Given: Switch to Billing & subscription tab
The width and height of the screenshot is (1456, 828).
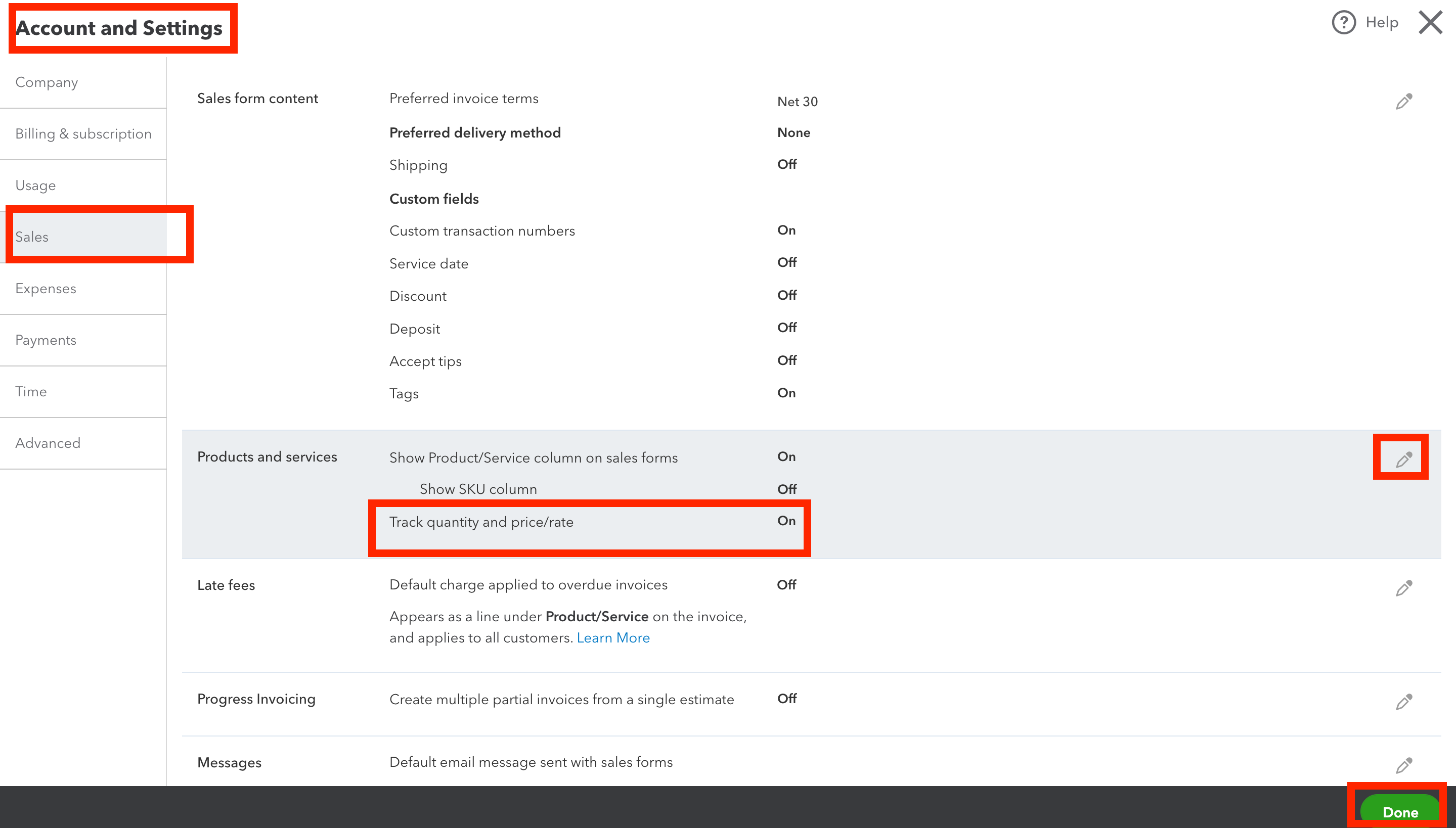Looking at the screenshot, I should pyautogui.click(x=83, y=133).
